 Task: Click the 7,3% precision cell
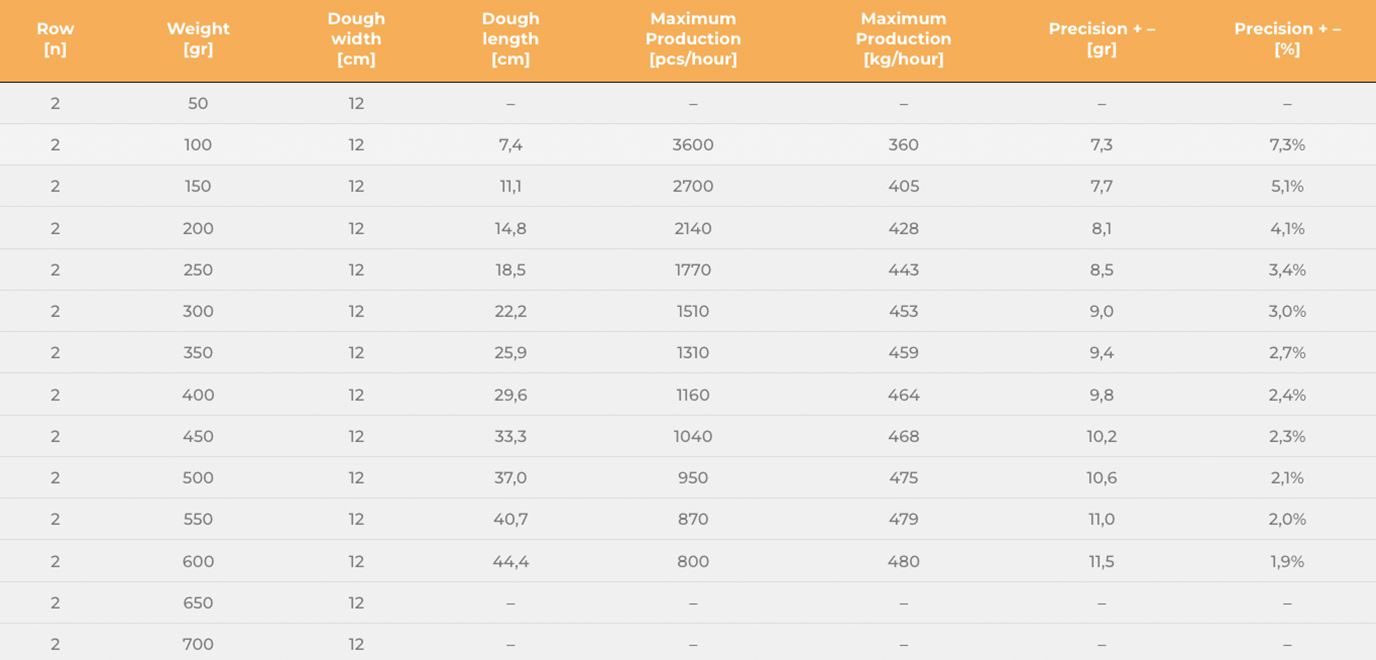click(1287, 145)
